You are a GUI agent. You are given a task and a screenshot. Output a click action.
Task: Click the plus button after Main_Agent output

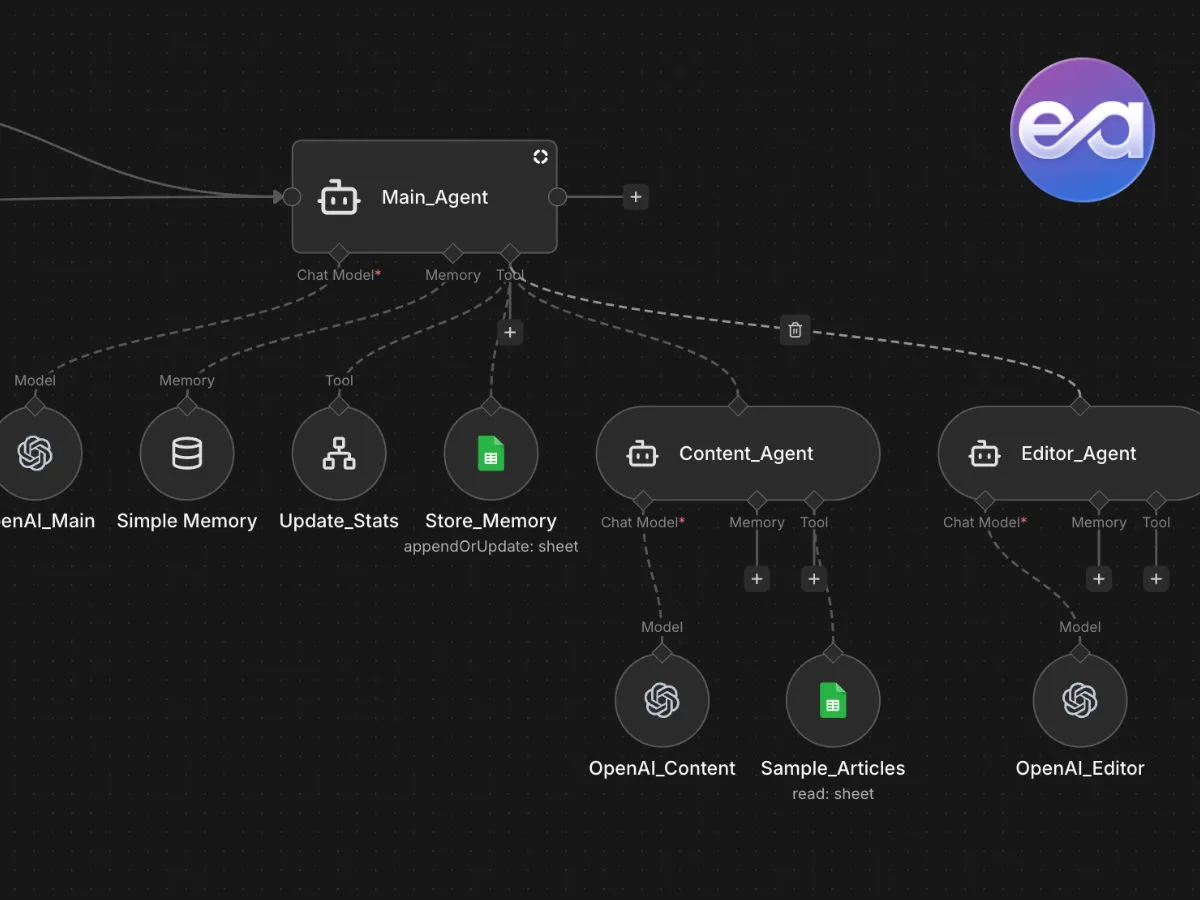point(636,197)
